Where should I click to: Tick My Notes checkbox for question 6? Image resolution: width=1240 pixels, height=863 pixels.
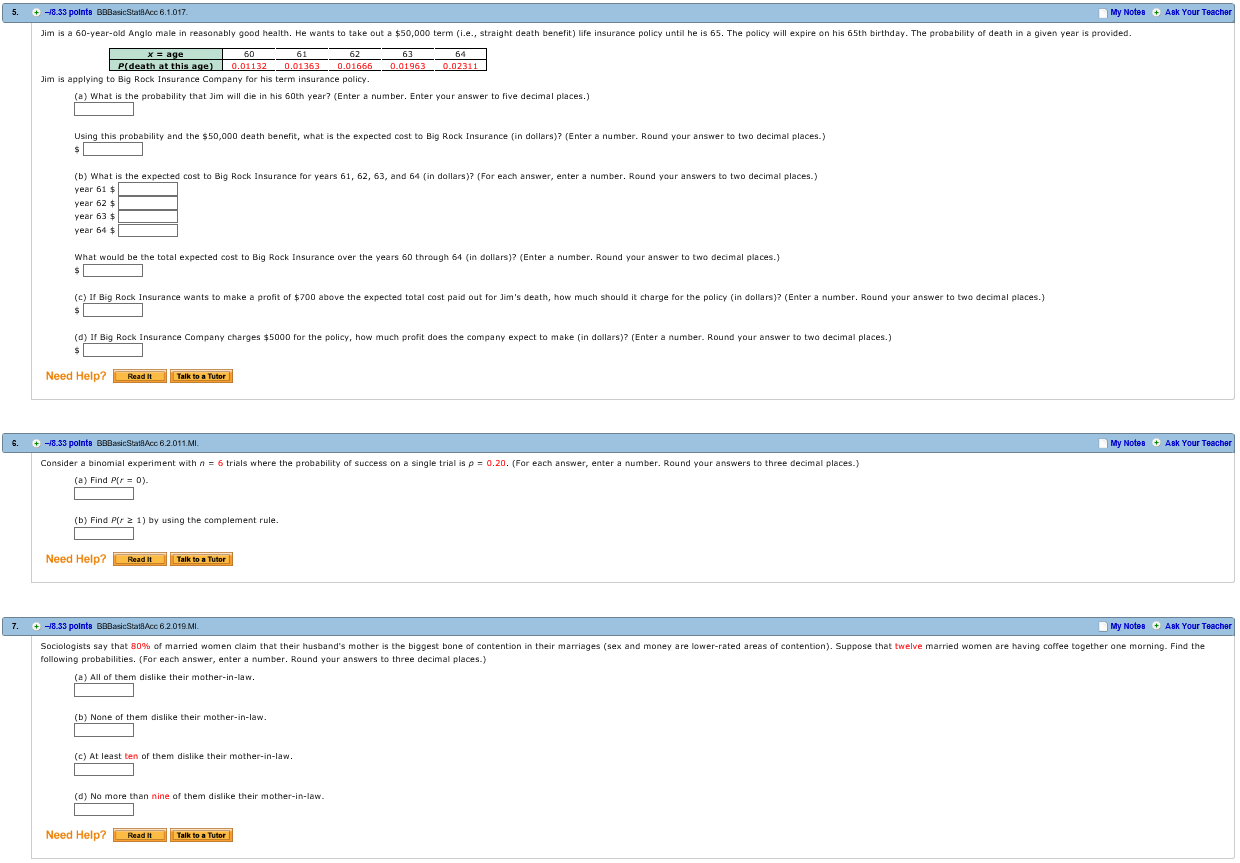(x=1102, y=443)
